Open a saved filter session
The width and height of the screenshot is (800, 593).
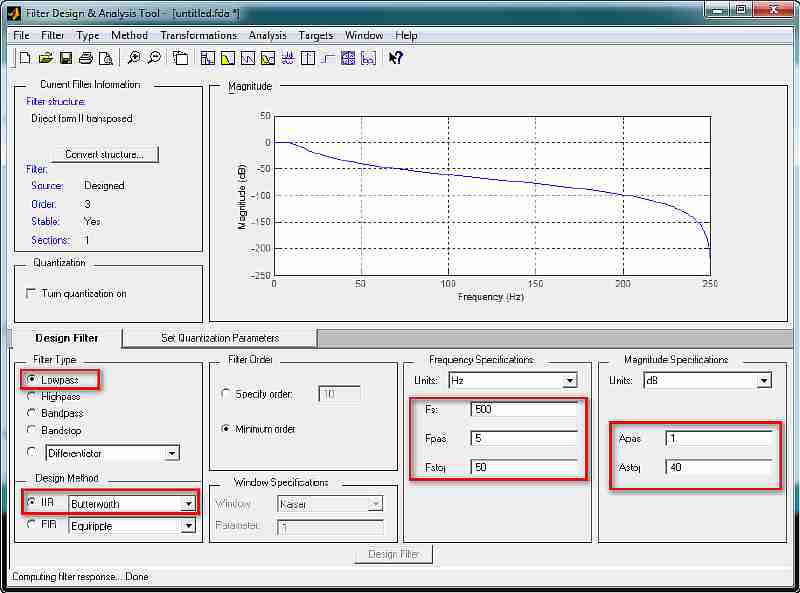coord(45,58)
